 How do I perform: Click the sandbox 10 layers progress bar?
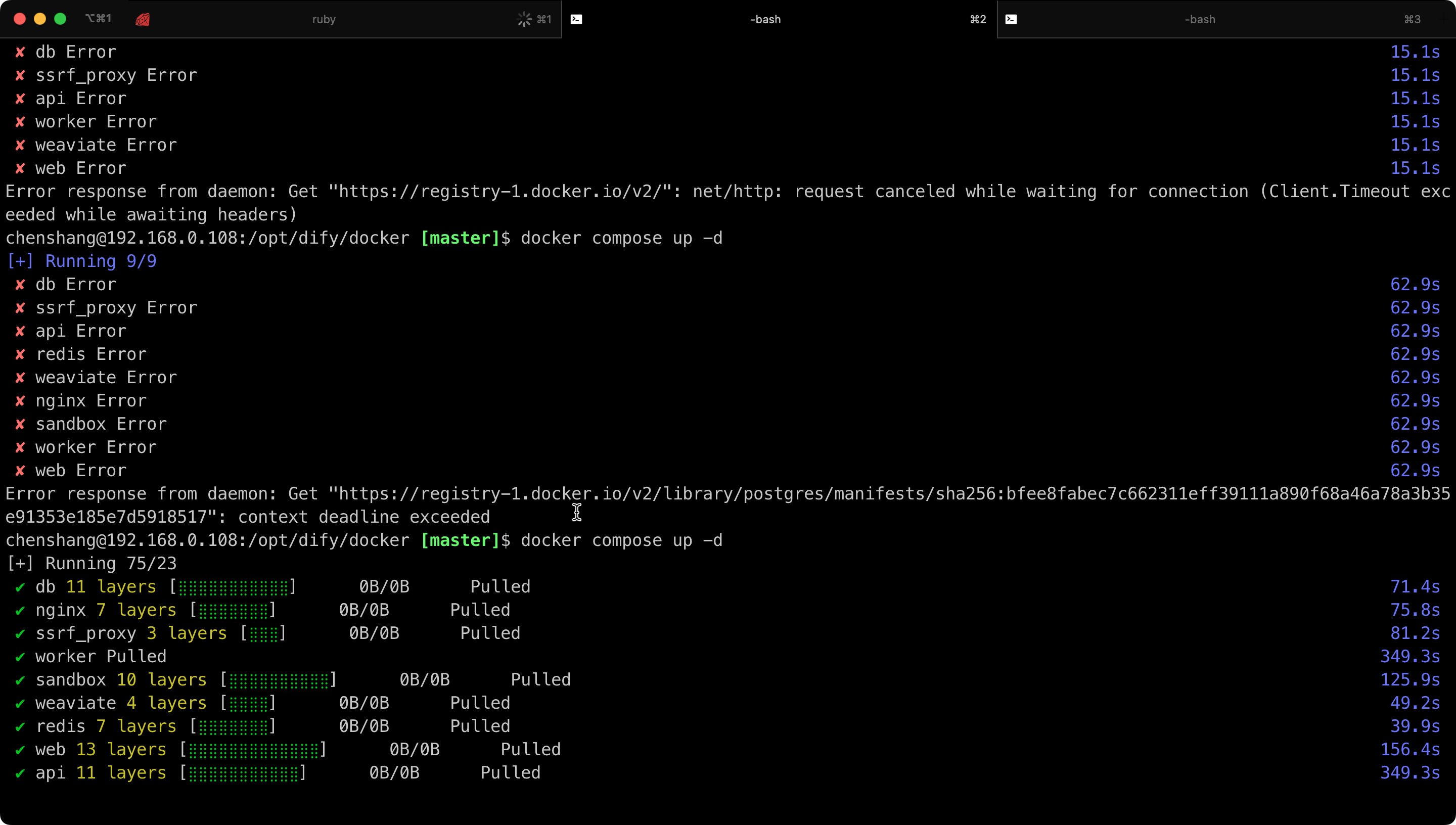point(279,680)
